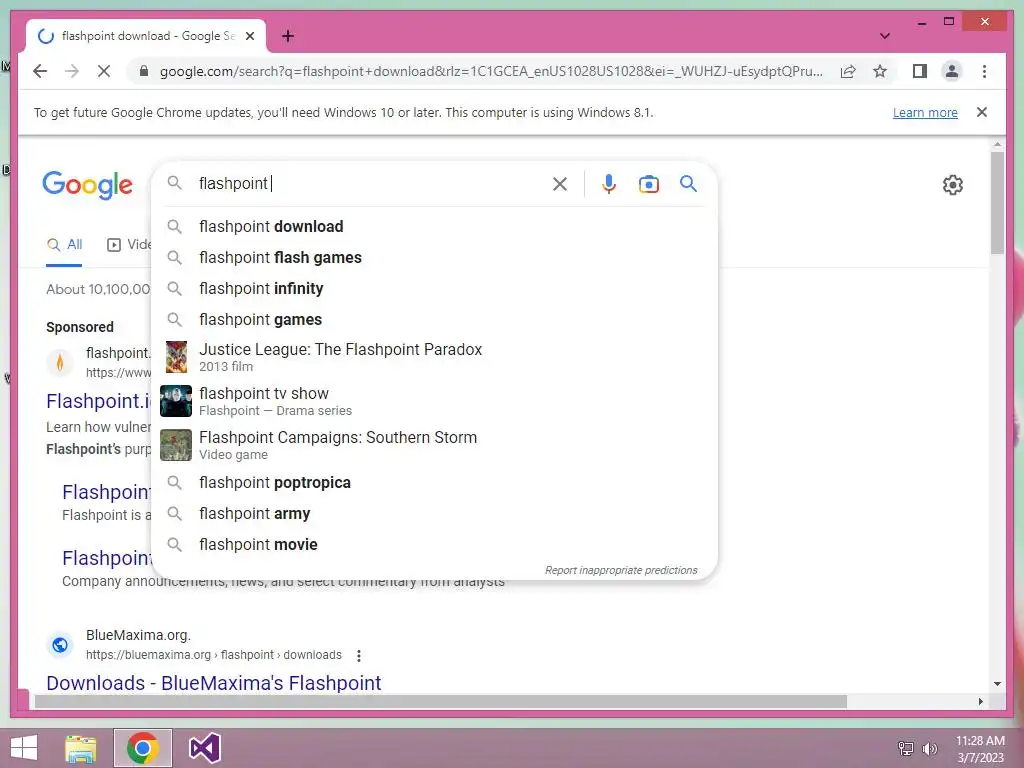This screenshot has width=1024, height=768.
Task: Click Flashpoint drama series thumbnail
Action: 176,401
